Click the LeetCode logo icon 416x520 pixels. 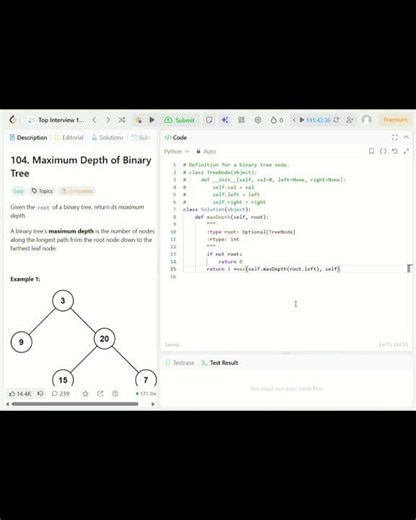pyautogui.click(x=13, y=120)
